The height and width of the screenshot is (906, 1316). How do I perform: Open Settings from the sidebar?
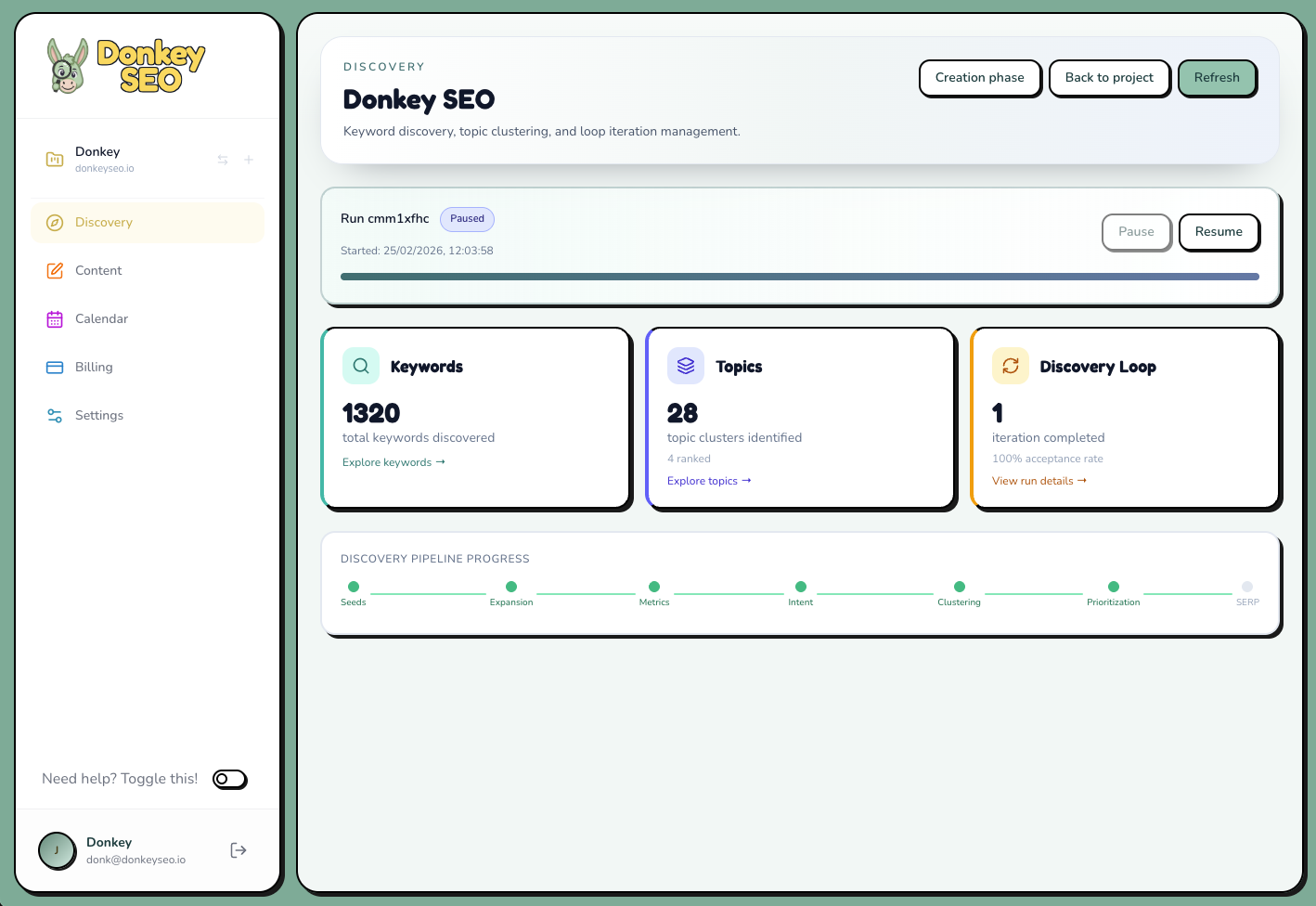[99, 416]
